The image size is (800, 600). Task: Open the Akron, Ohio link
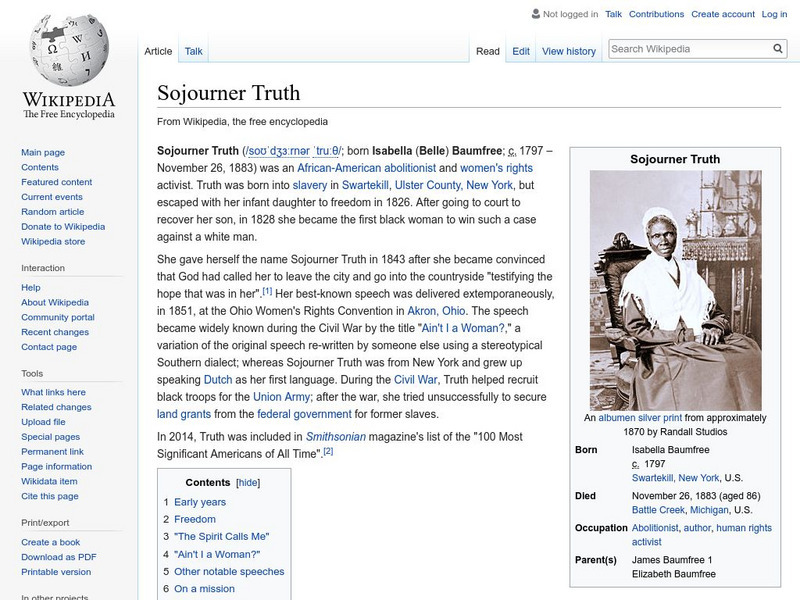(x=436, y=311)
